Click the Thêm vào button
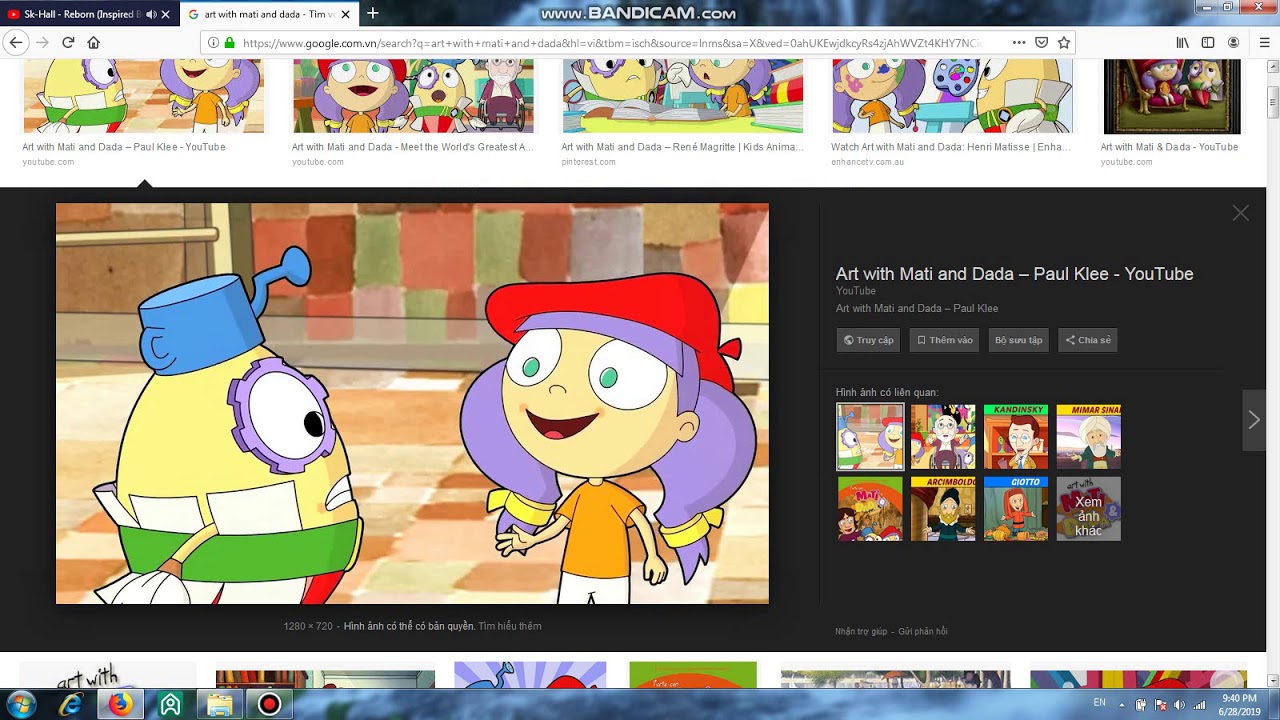Screen dimensions: 1280x720 point(944,340)
